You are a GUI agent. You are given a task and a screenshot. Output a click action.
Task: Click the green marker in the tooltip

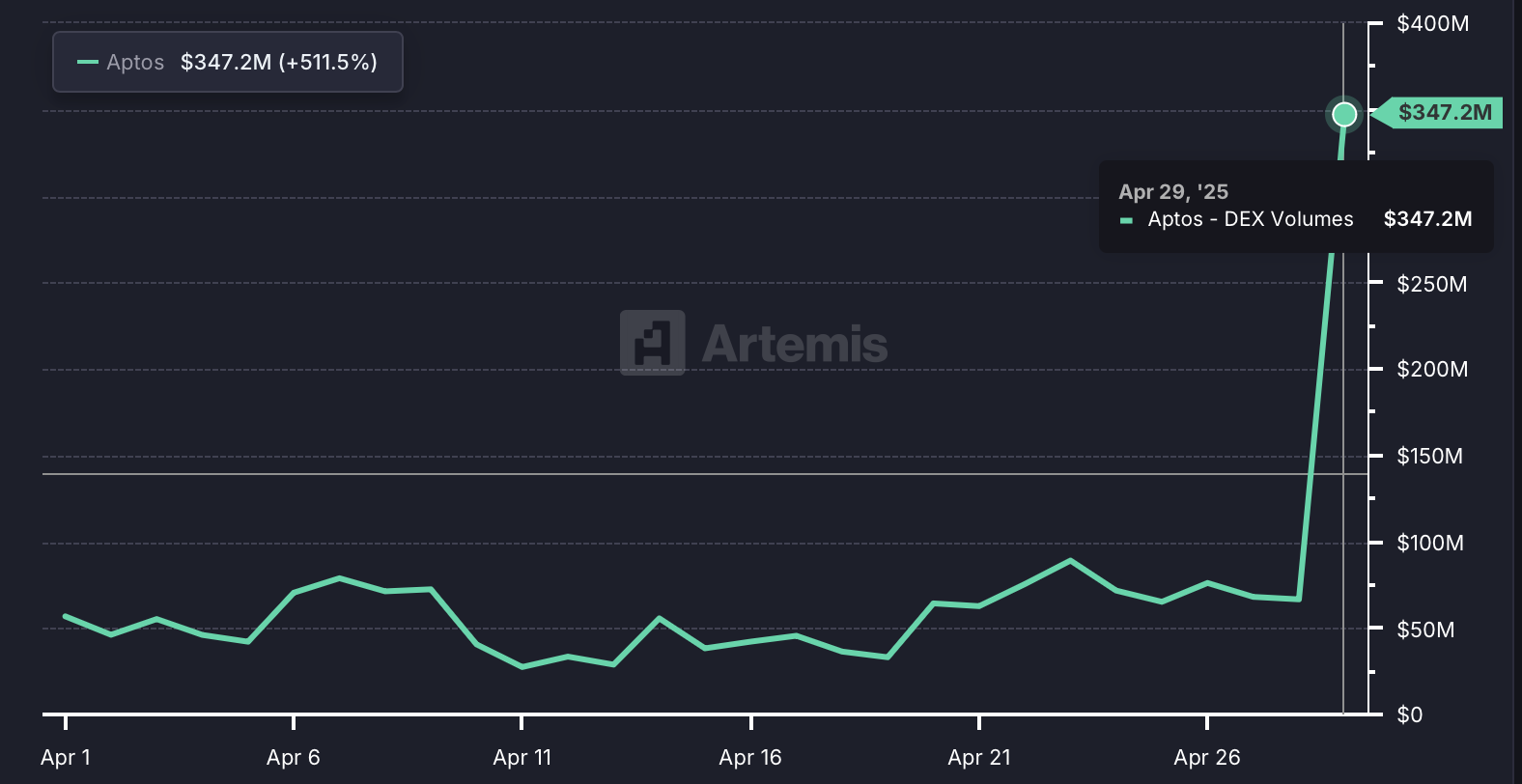click(x=1126, y=221)
